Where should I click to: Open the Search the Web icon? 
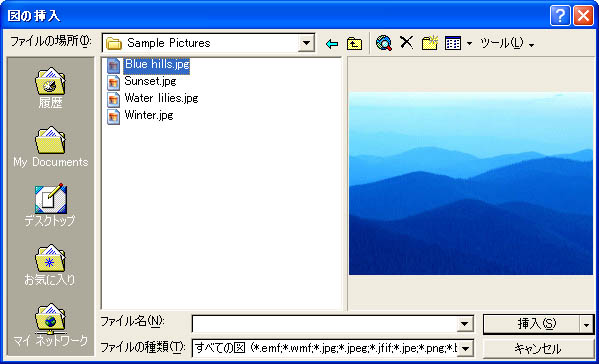click(384, 43)
